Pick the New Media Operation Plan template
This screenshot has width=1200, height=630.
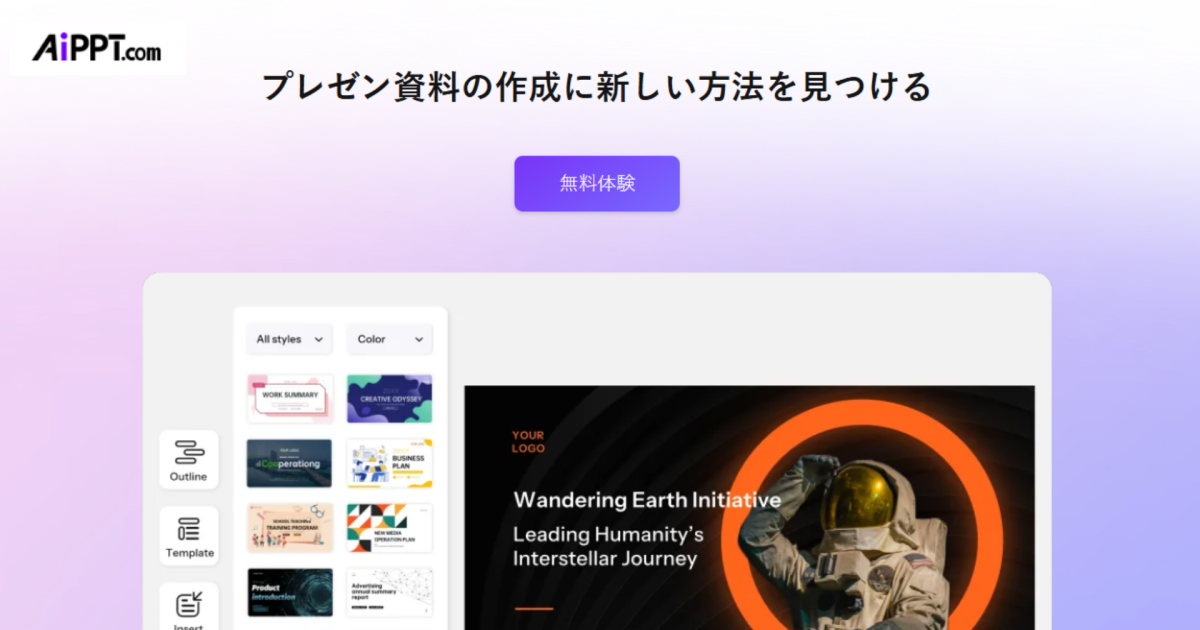(390, 528)
